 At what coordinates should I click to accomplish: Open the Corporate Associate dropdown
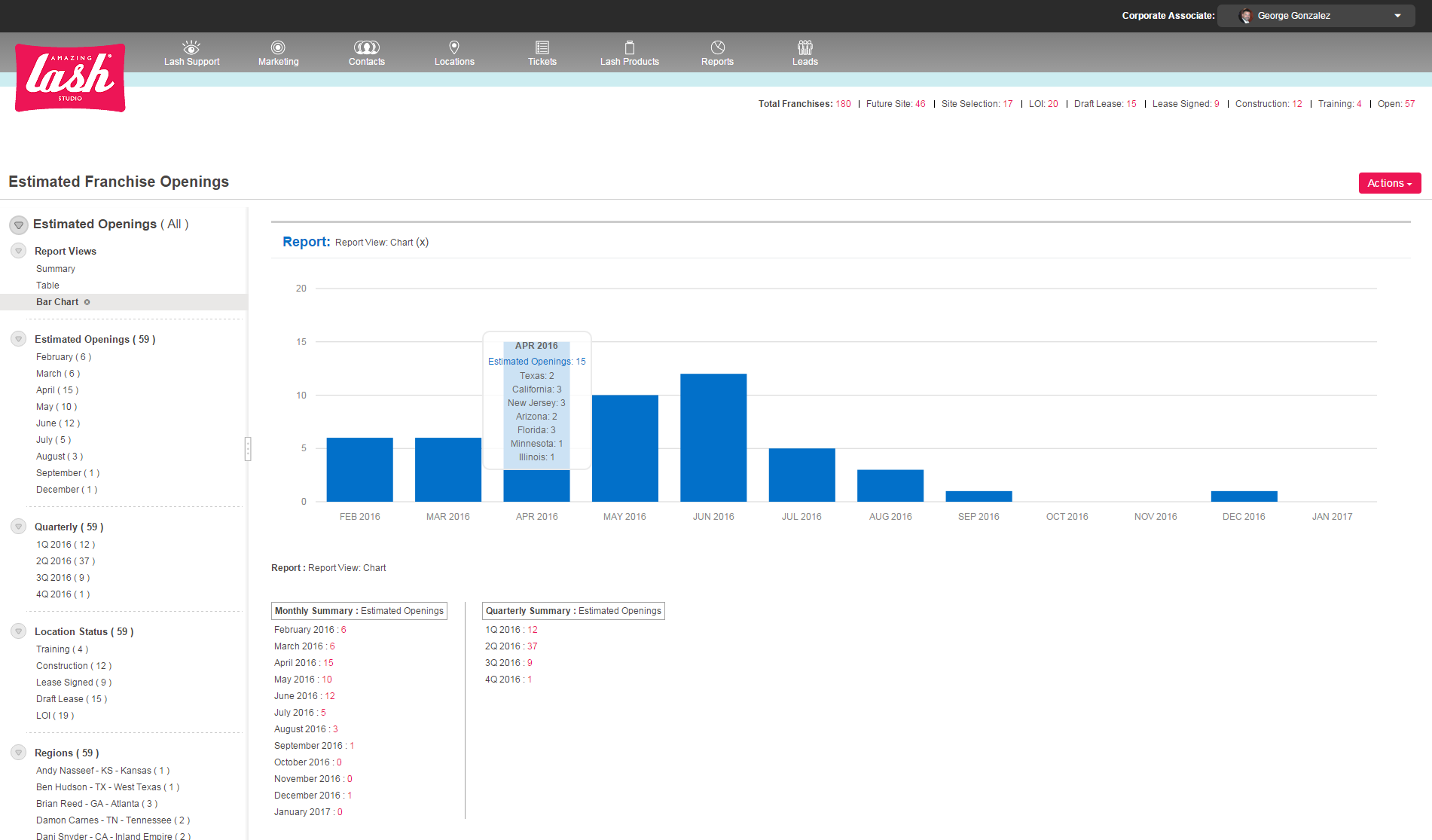tap(1316, 16)
